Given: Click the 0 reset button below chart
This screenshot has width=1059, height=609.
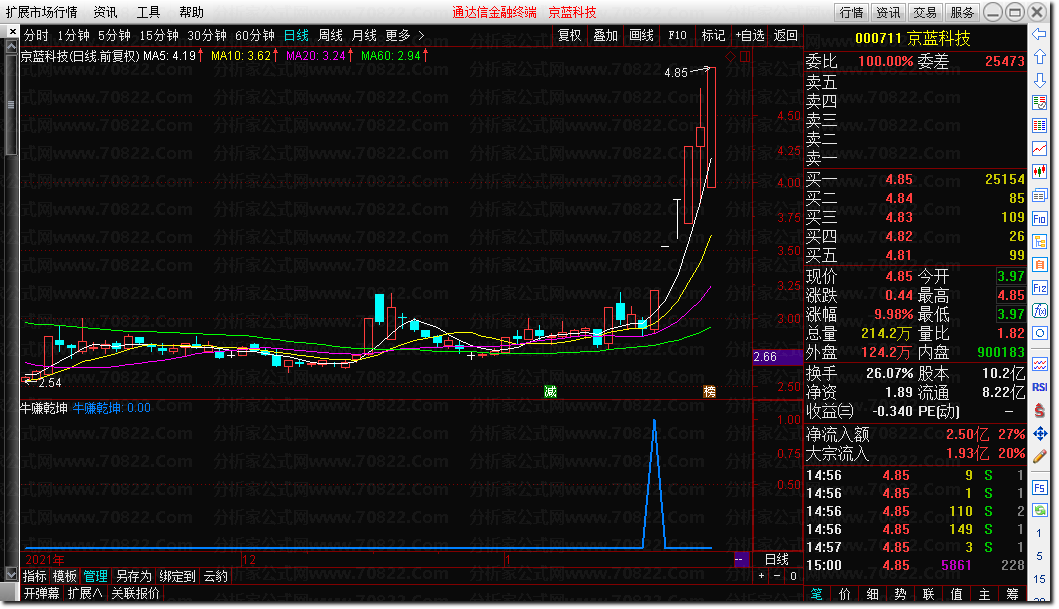Looking at the screenshot, I should (x=793, y=576).
